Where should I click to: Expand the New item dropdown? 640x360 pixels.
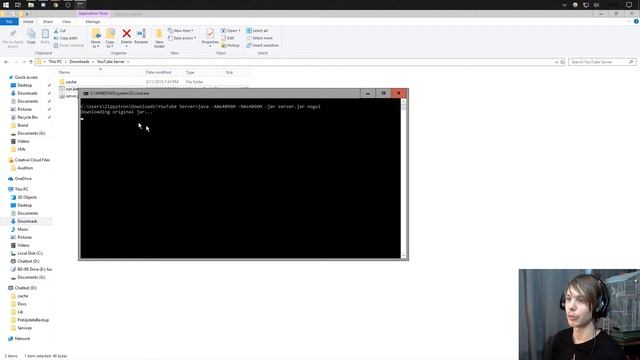tap(181, 31)
